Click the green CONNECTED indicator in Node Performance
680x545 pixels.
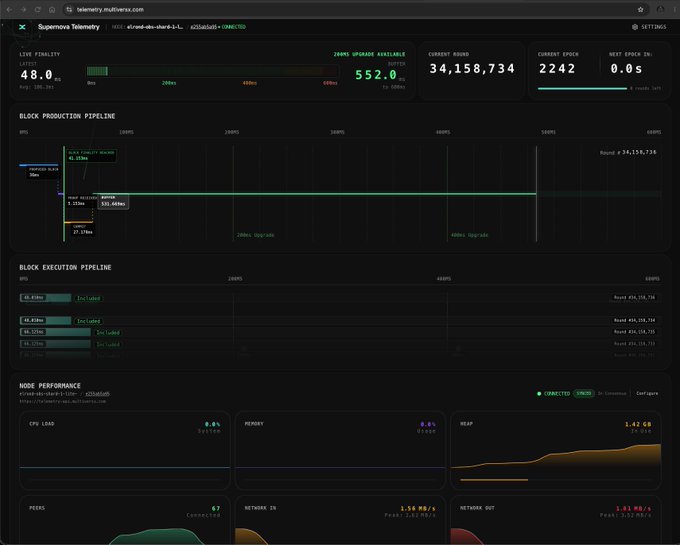click(x=553, y=393)
